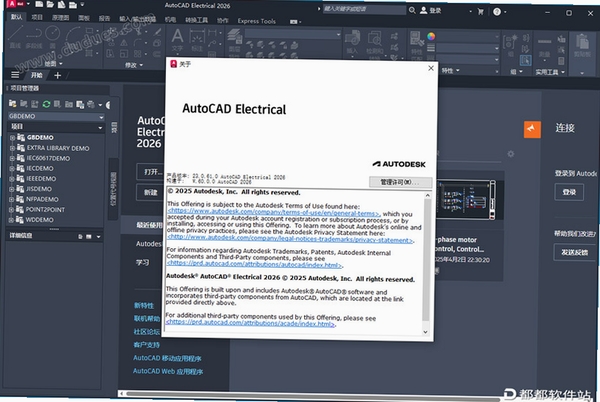Open the general-terms Terms of Use link
600x402 pixels.
[x=274, y=213]
